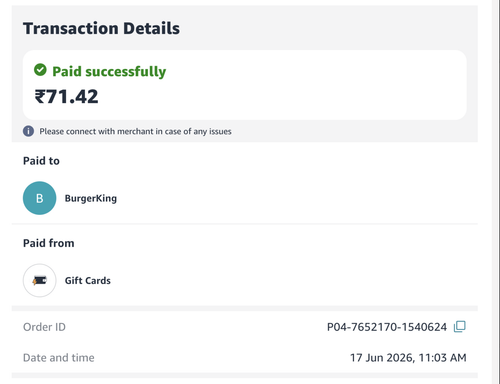Select the BurgerKing teal avatar circle
This screenshot has width=500, height=384.
click(39, 198)
